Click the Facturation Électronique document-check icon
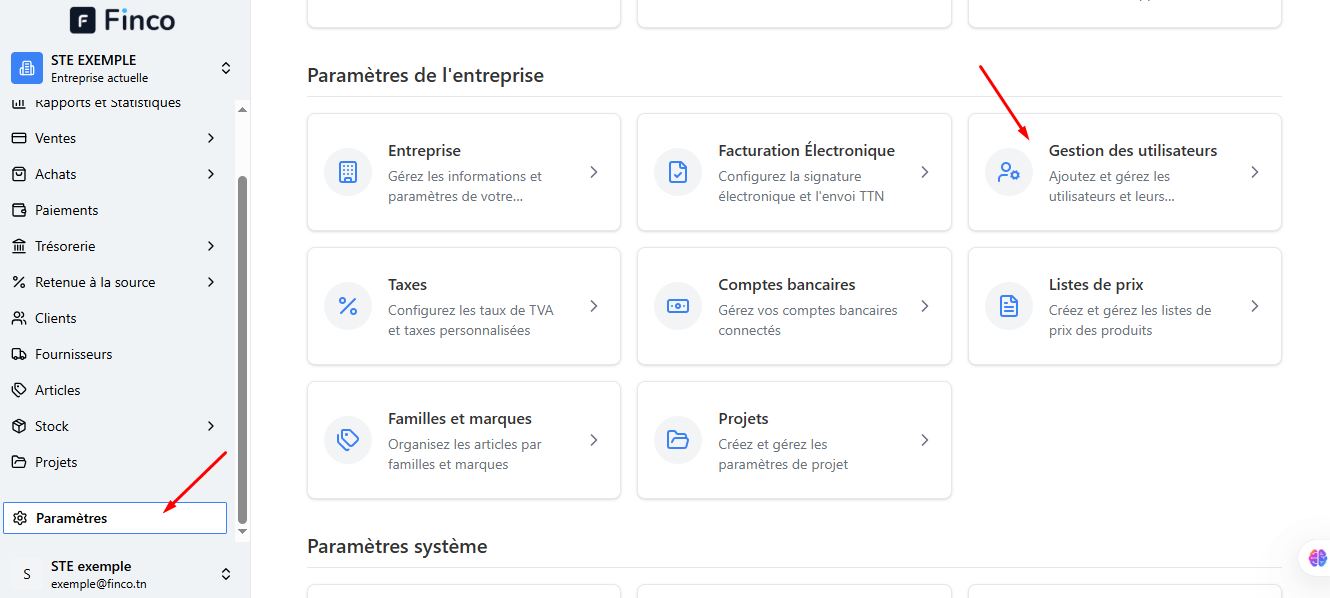 click(x=678, y=172)
